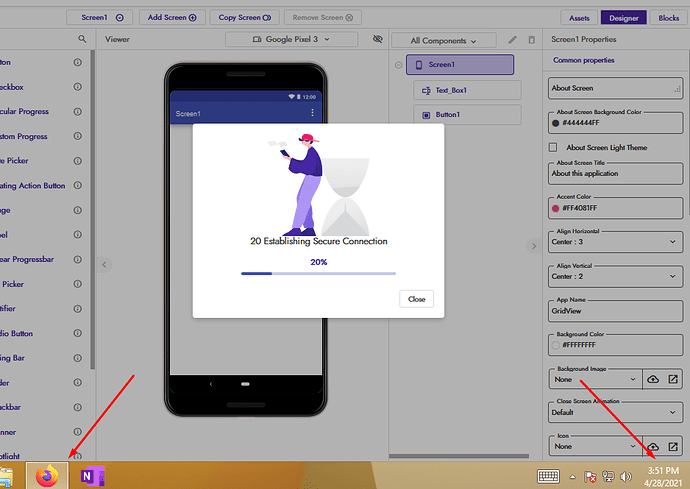Image resolution: width=690 pixels, height=489 pixels.
Task: Open info icon for Rating Bar component
Action: tap(77, 358)
